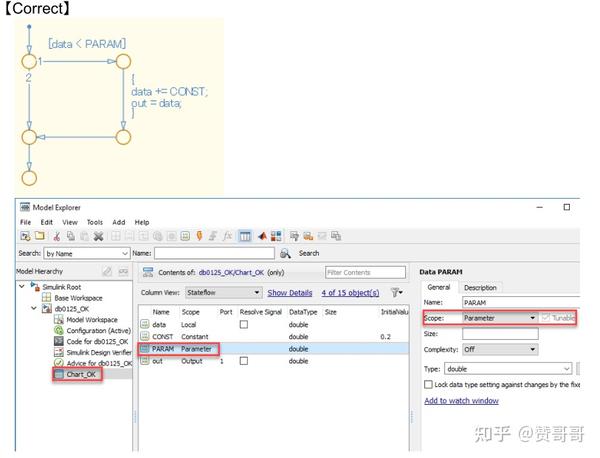This screenshot has width=600, height=458.
Task: Collapse the db0125_OK tree node
Action: point(34,308)
